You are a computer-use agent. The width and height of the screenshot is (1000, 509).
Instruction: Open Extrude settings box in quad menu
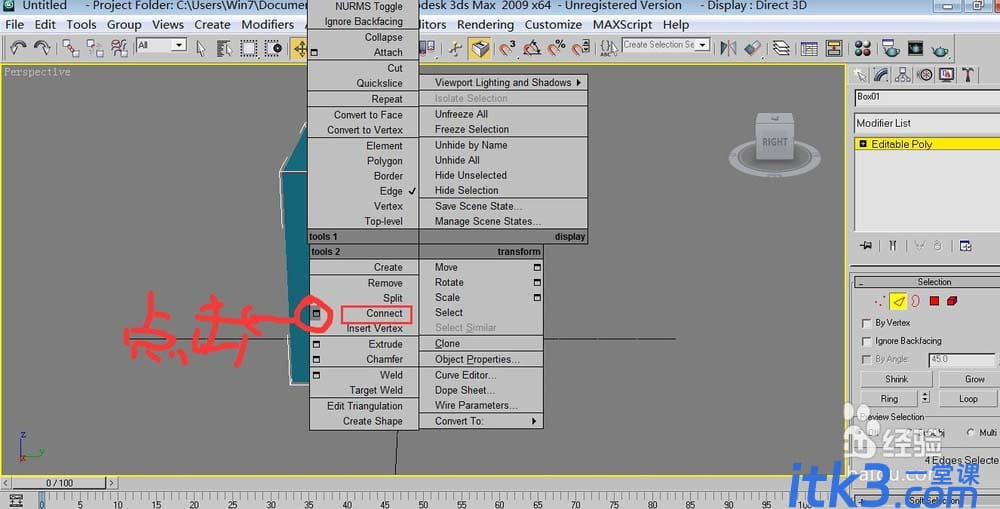click(x=316, y=344)
